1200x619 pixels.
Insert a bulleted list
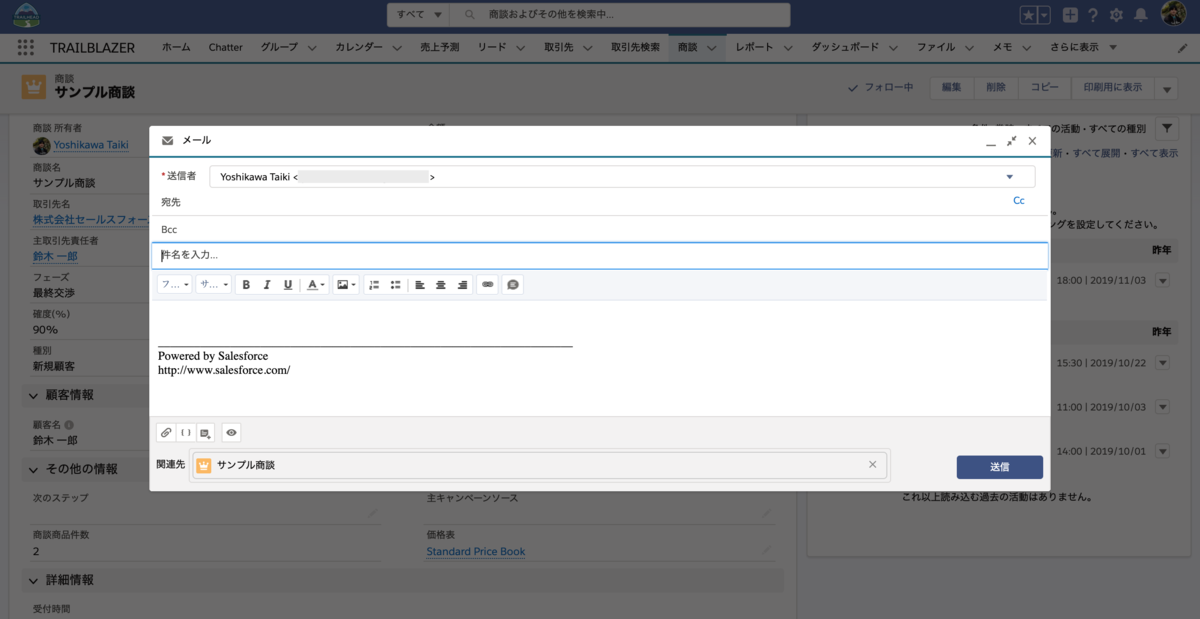pyautogui.click(x=395, y=285)
